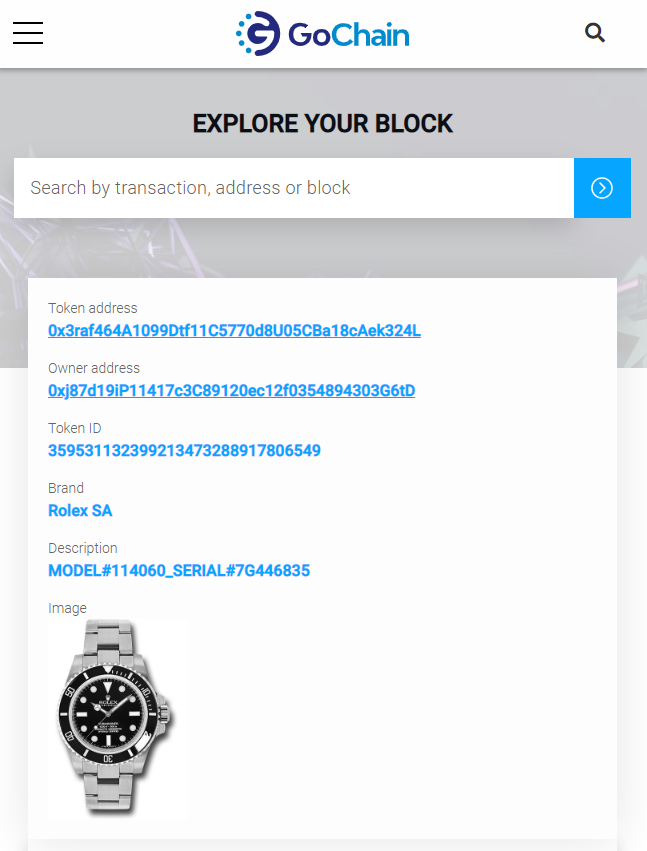The image size is (647, 851).
Task: Open the Rolex watch image thumbnail
Action: pyautogui.click(x=116, y=719)
